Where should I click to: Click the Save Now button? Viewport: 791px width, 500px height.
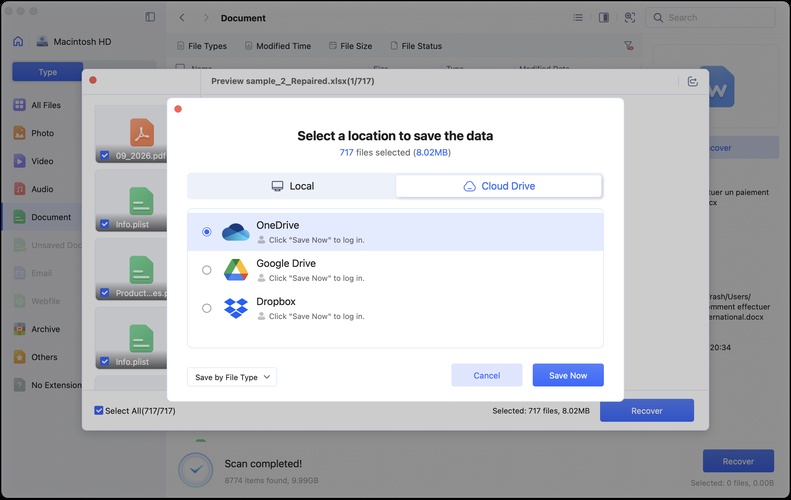pyautogui.click(x=568, y=375)
